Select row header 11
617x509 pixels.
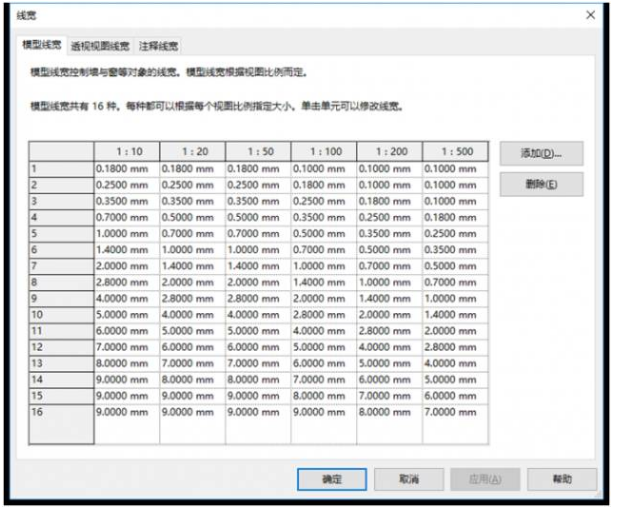[x=61, y=331]
